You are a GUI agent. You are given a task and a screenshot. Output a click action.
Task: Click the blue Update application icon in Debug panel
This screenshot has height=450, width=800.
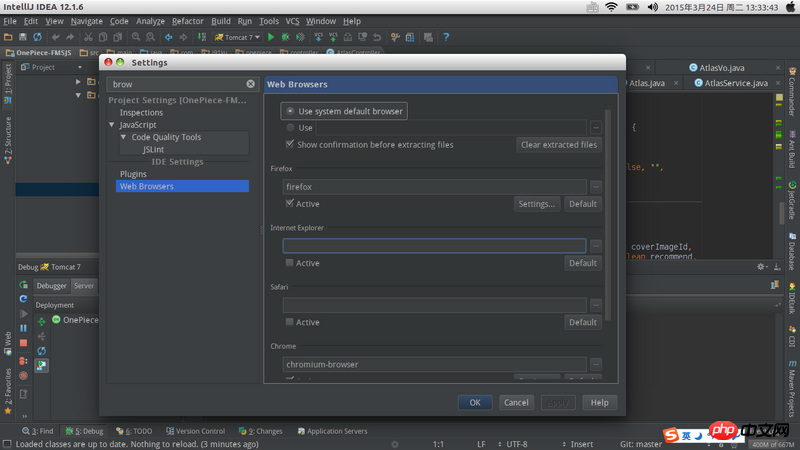click(x=23, y=299)
